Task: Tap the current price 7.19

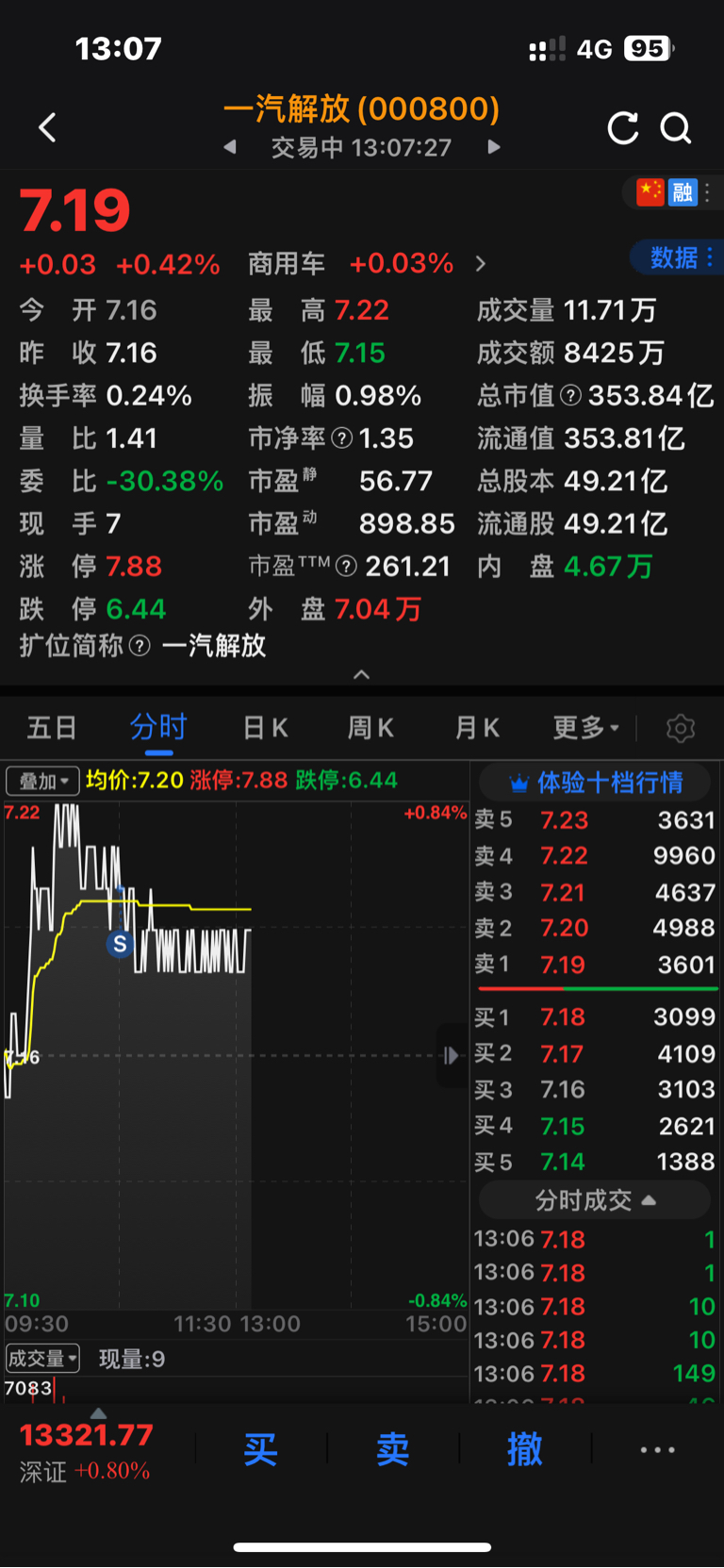Action: [75, 210]
